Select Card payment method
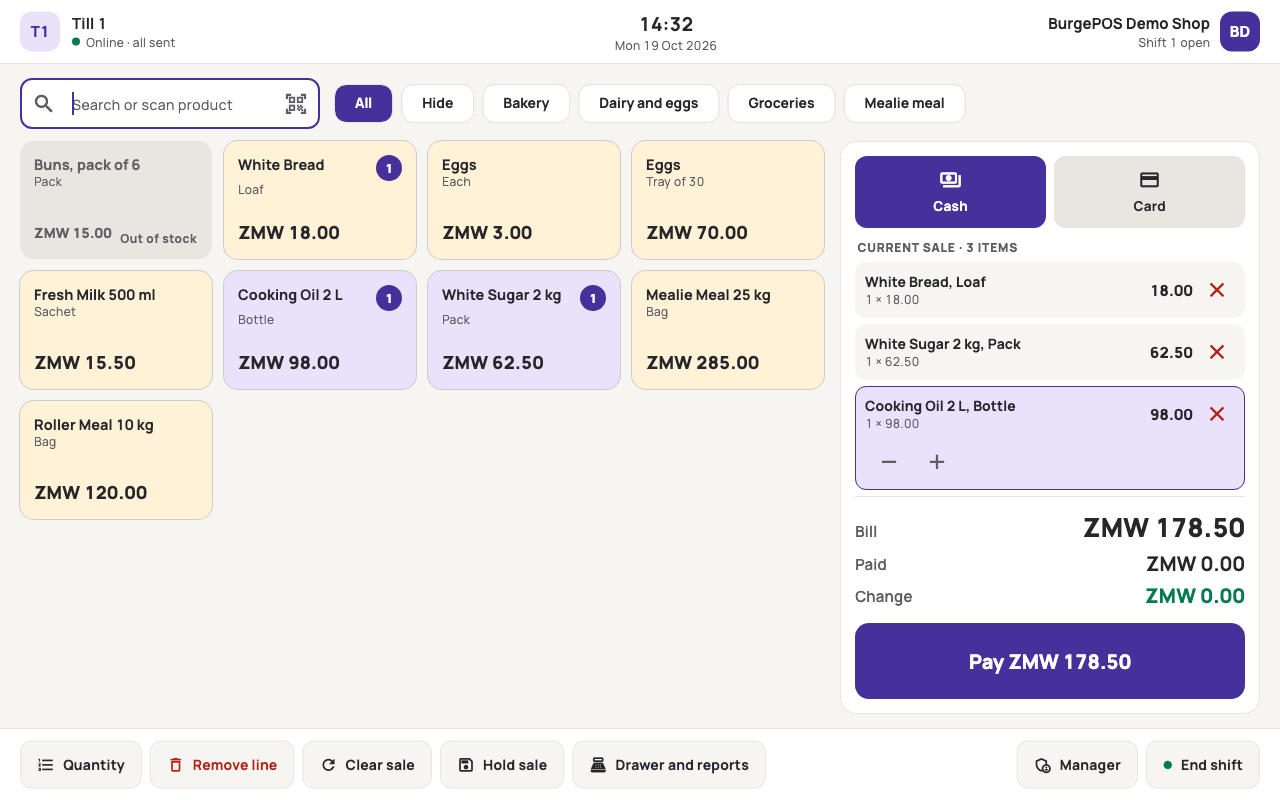 (x=1149, y=192)
